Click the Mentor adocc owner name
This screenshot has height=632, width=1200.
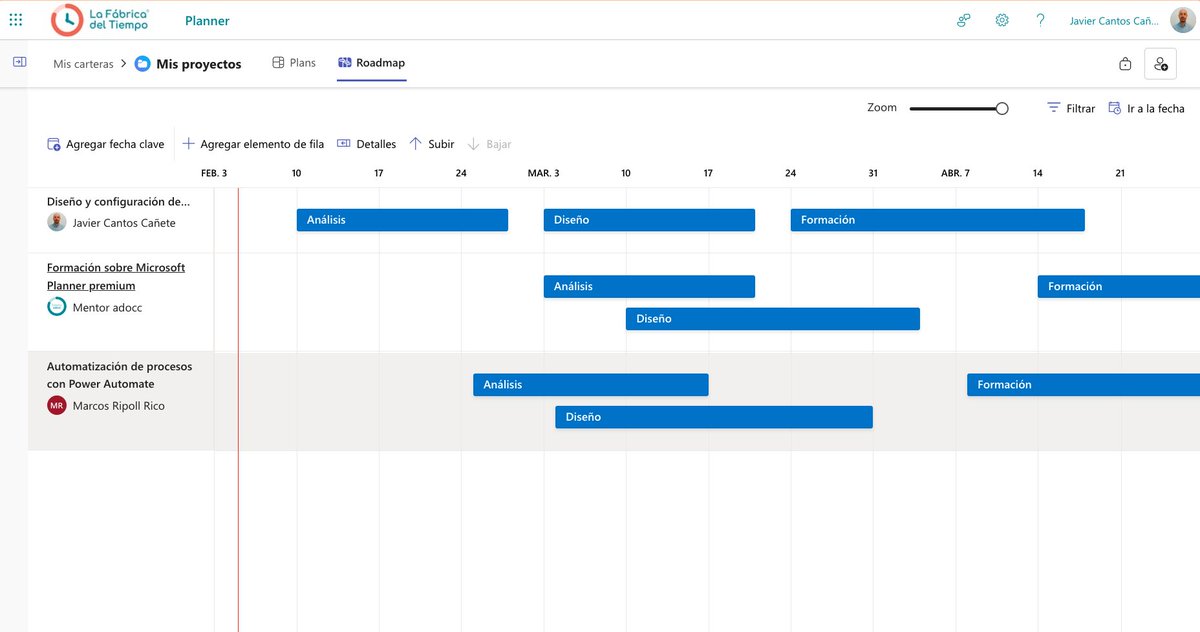(108, 308)
